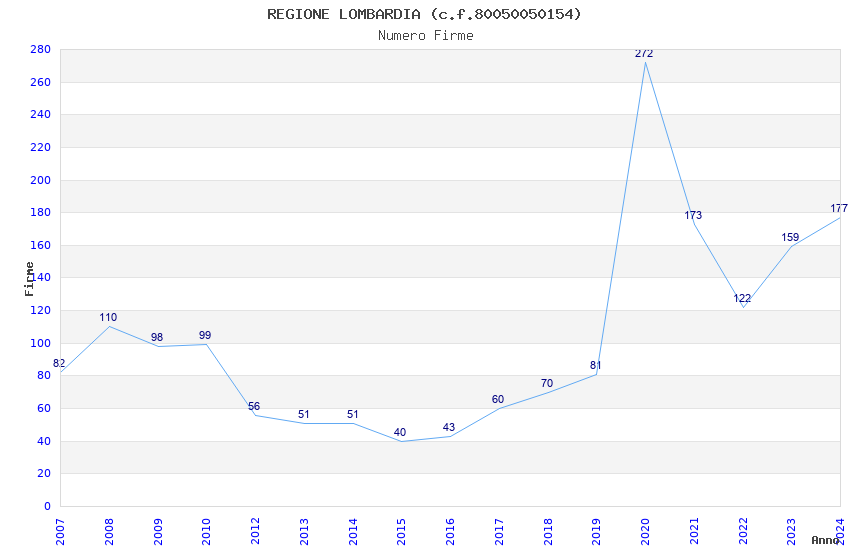Click the y-axis tick label 220
The width and height of the screenshot is (850, 550).
pos(41,147)
